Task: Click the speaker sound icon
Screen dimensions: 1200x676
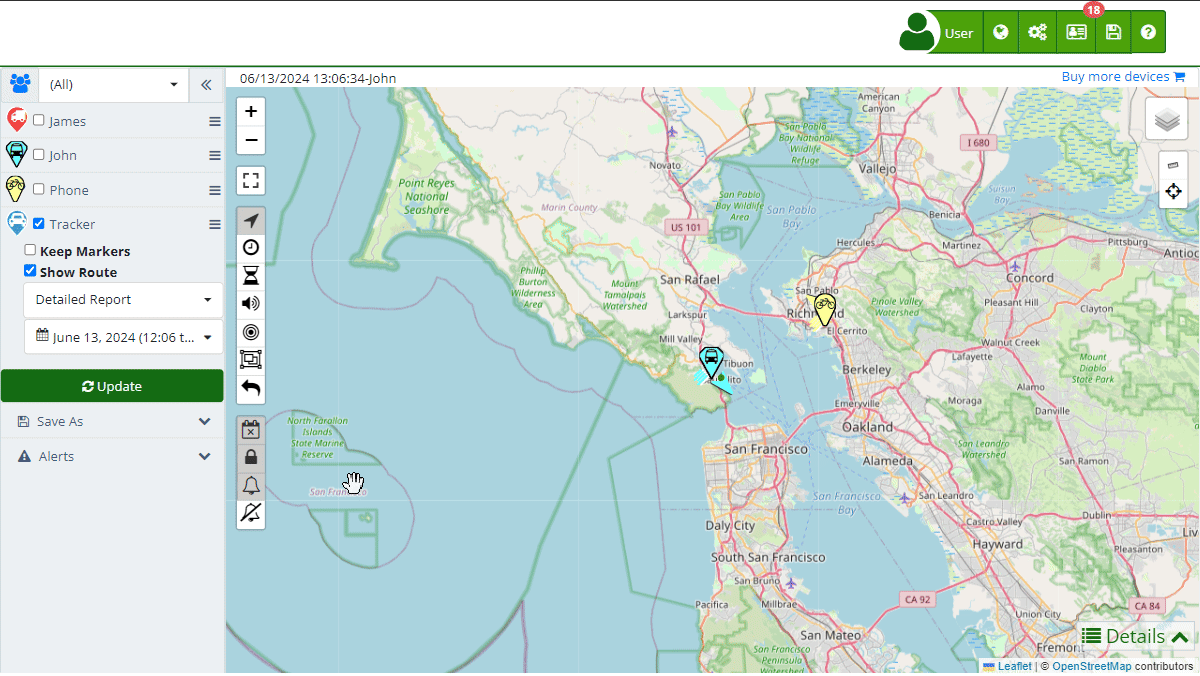Action: click(x=251, y=304)
